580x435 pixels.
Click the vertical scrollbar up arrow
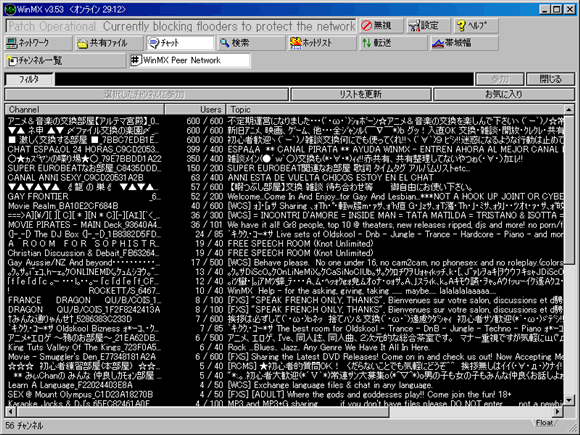569,109
